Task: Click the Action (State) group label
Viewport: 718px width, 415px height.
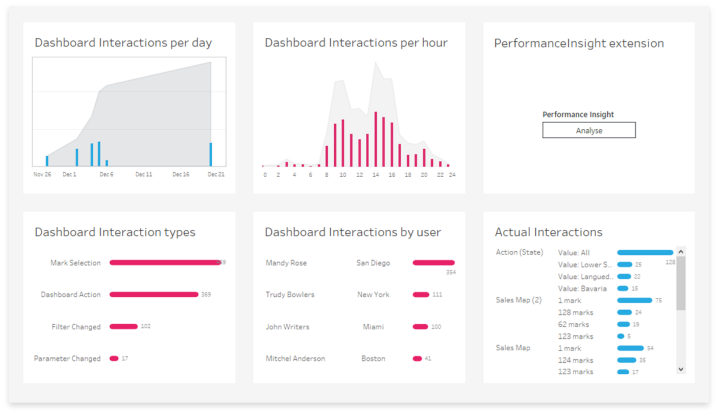Action: (520, 252)
